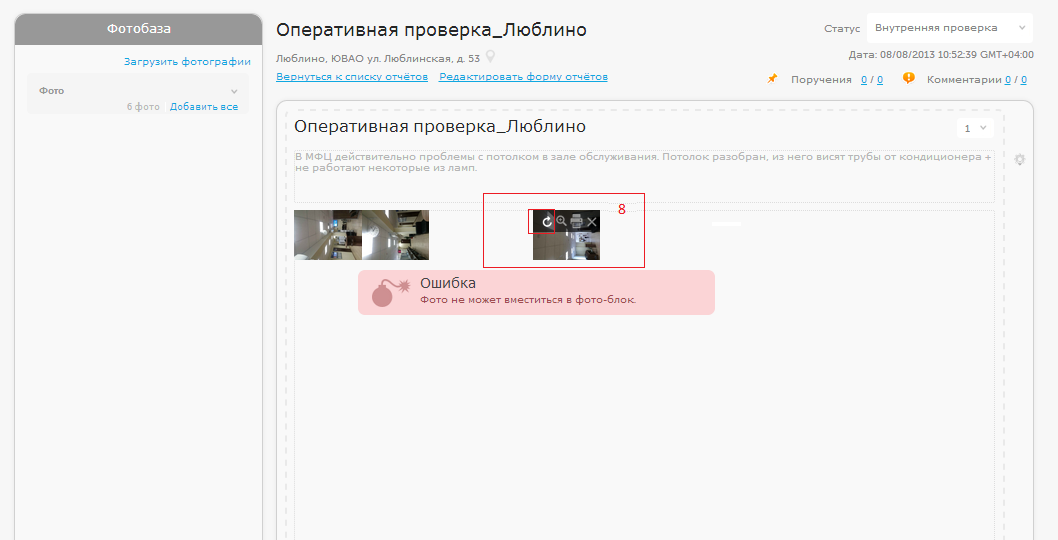Go to Вернуться к списку отчётов

point(352,77)
